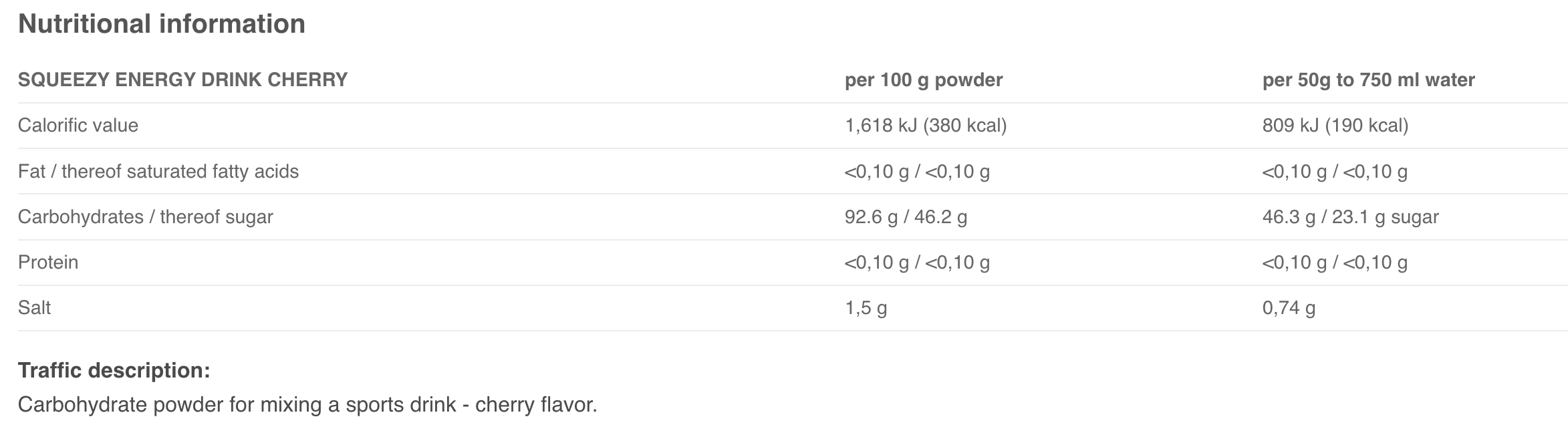
Task: Click the Fat value in per 50g column
Action: (x=1335, y=172)
